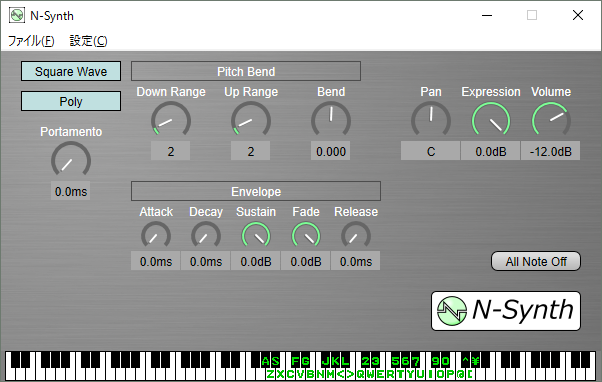
Task: Click the Attack 0.0ms value field
Action: point(155,261)
